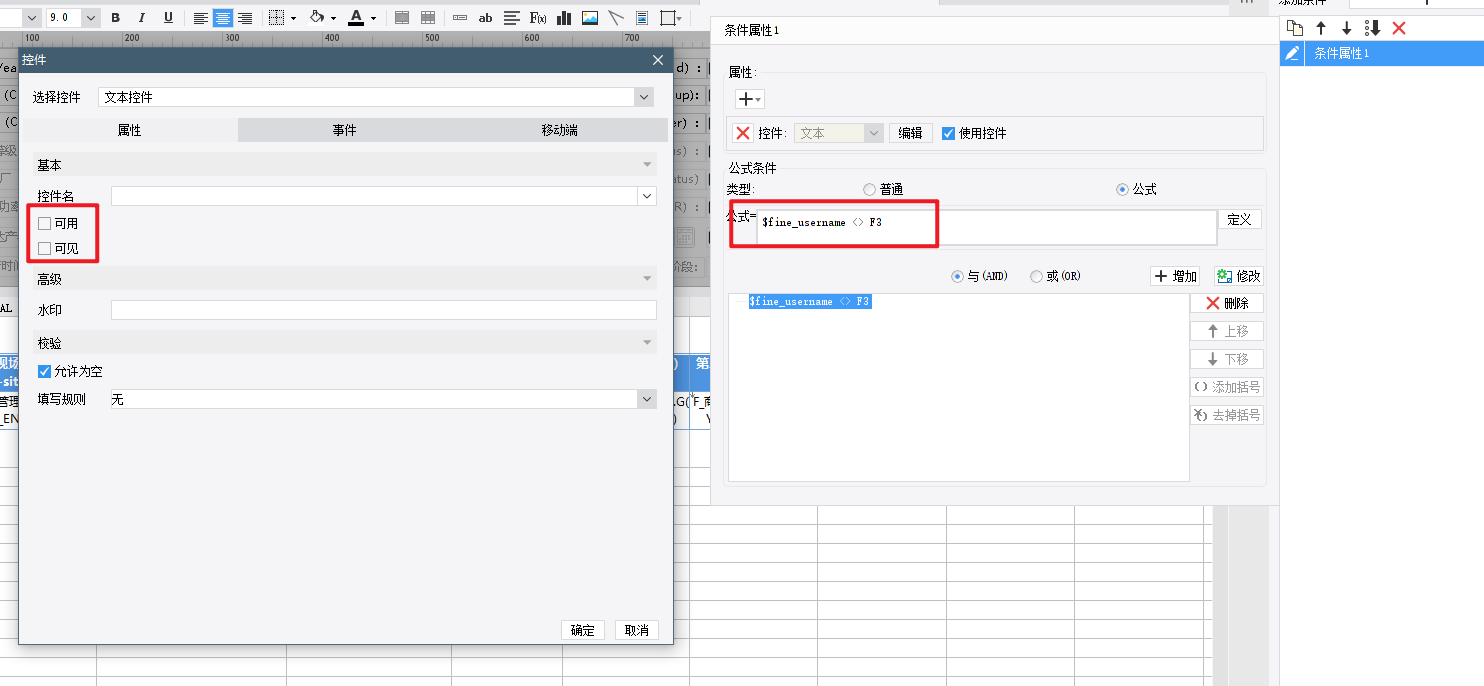Open the border style dropdown arrow
The image size is (1484, 686).
[x=293, y=18]
